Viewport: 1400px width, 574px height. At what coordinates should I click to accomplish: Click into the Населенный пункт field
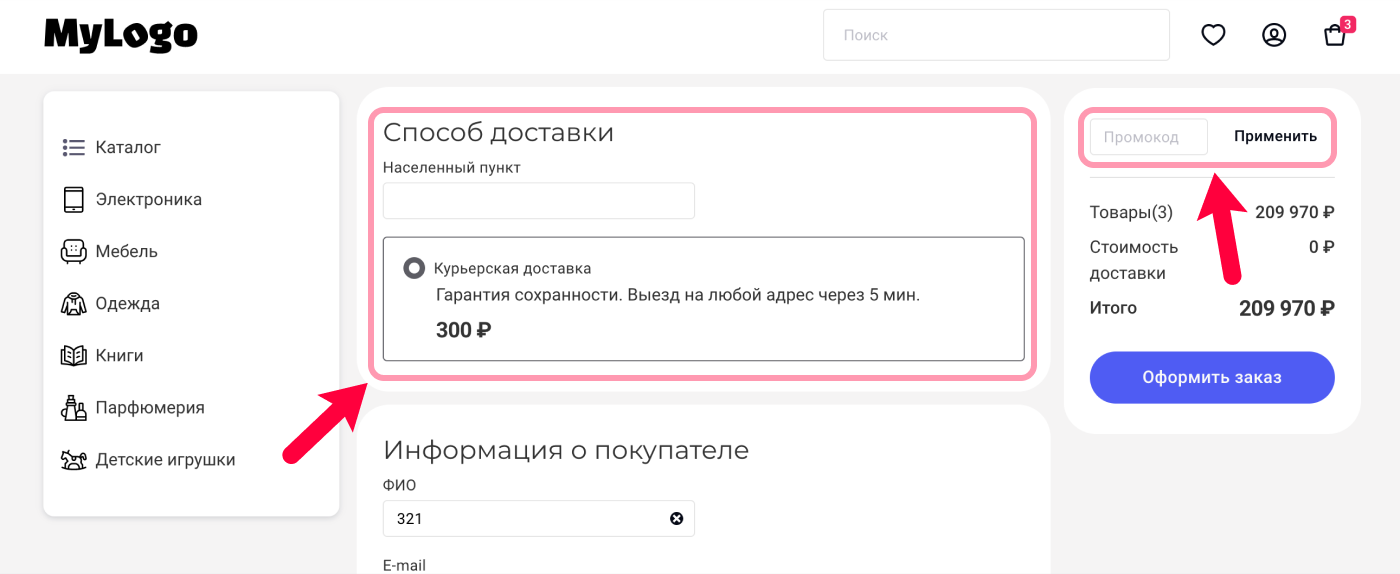click(x=538, y=200)
